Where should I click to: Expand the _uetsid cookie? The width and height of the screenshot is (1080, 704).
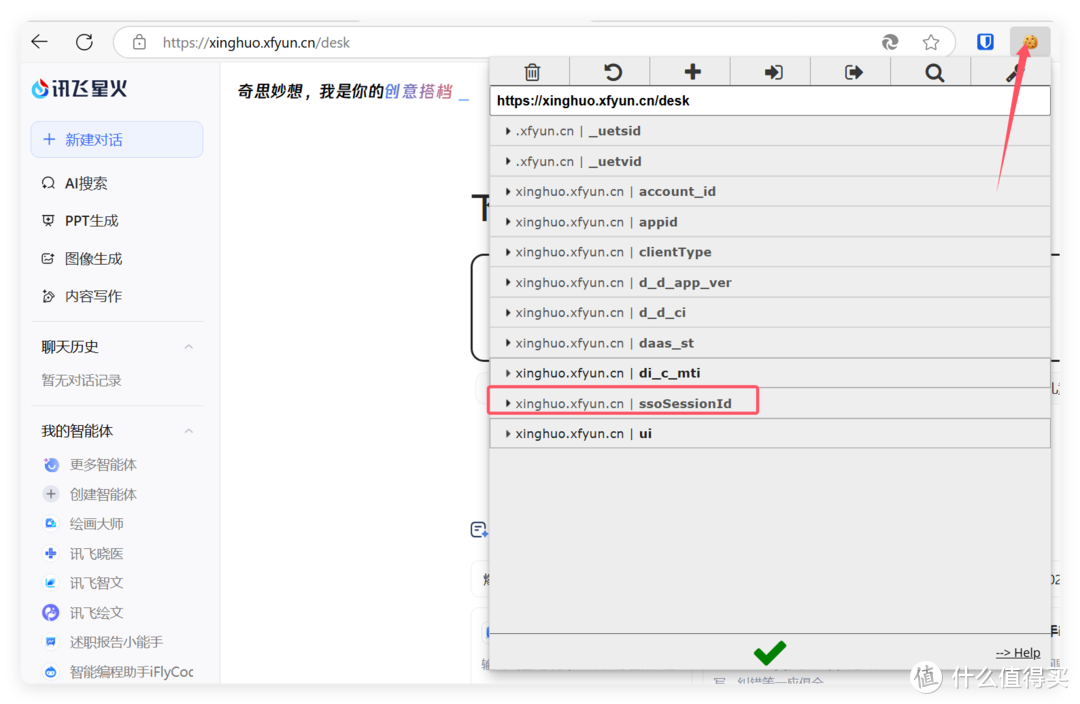[769, 131]
